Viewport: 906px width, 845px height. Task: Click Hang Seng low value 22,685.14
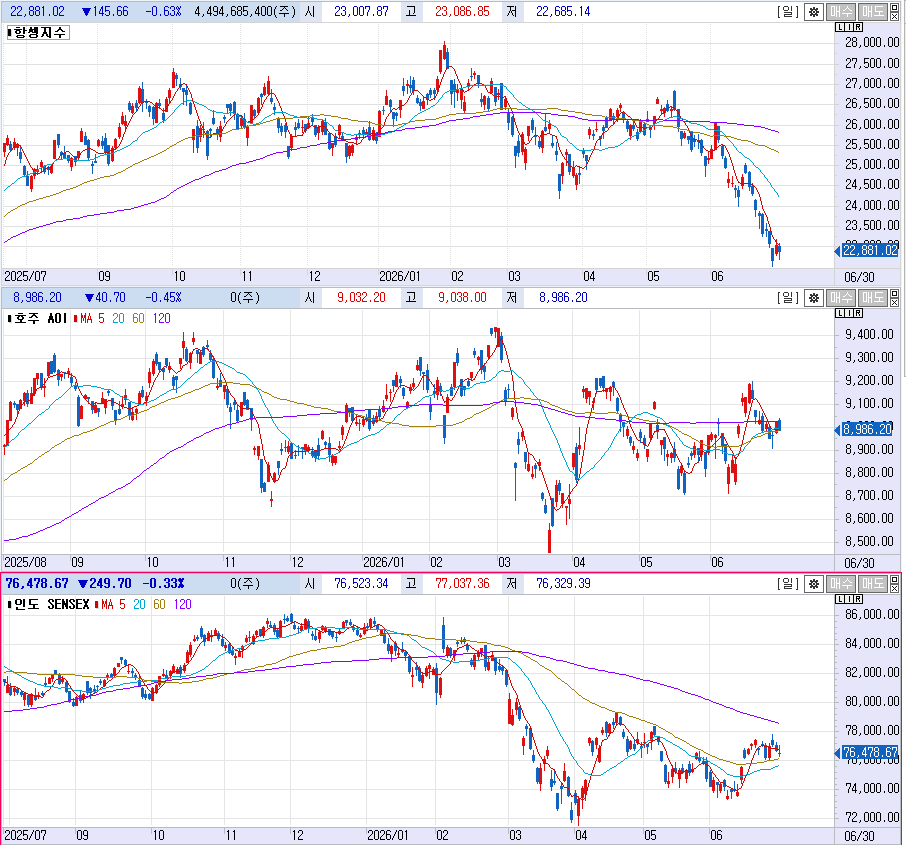click(563, 12)
